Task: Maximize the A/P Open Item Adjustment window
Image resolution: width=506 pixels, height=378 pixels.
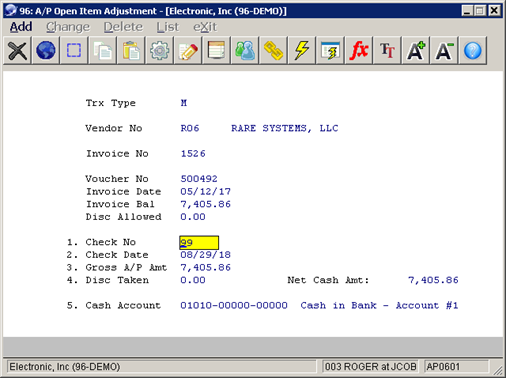Action: [x=480, y=11]
